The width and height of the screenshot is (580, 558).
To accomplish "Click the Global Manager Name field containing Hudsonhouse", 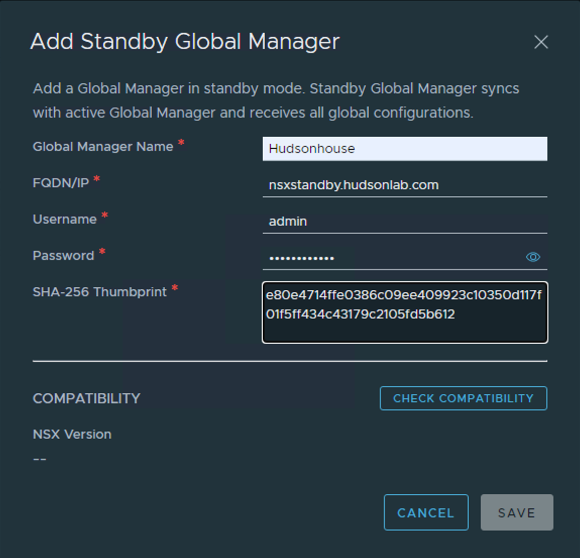I will click(405, 149).
